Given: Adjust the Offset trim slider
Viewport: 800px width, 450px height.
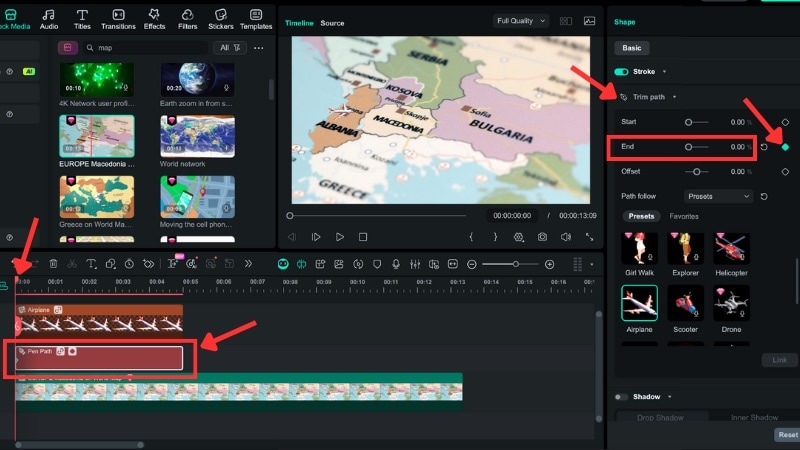Looking at the screenshot, I should 696,172.
